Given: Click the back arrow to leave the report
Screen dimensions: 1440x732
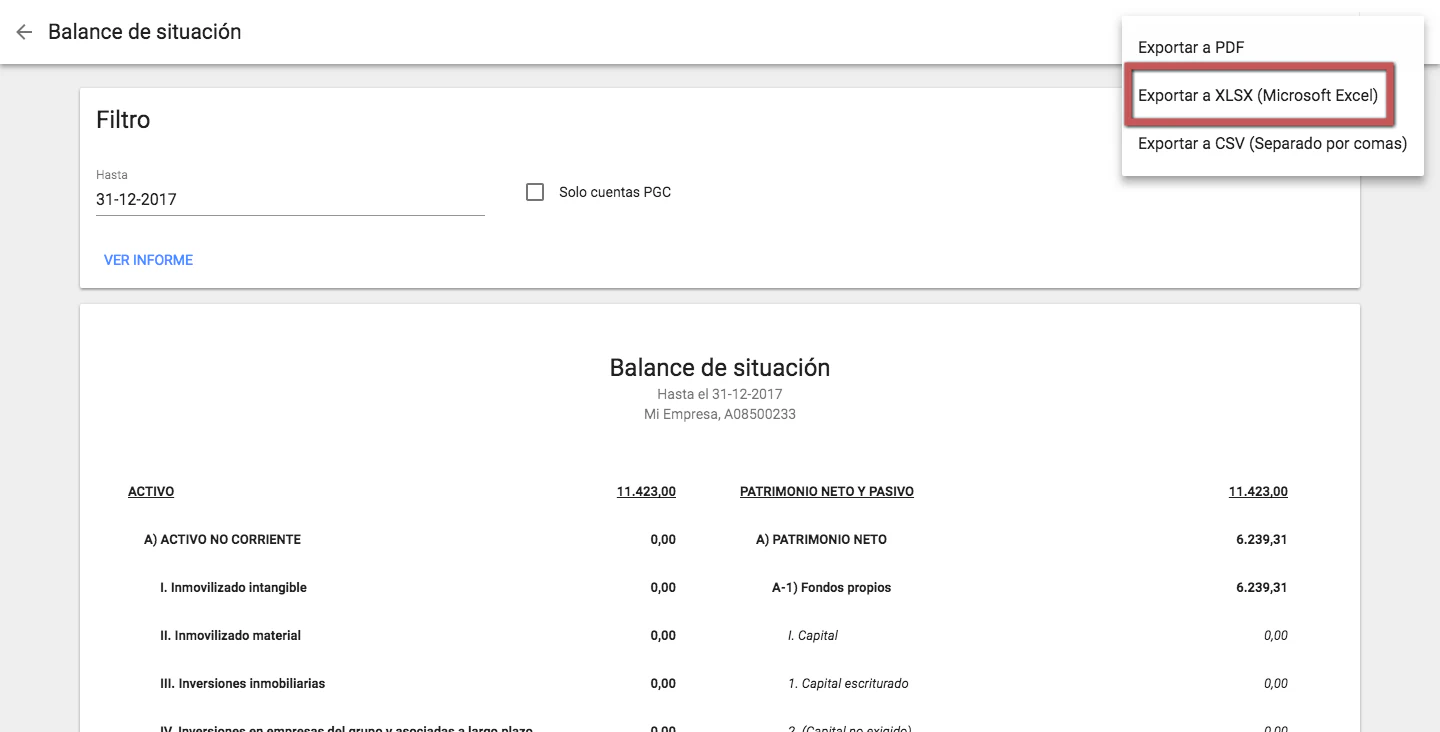Looking at the screenshot, I should 22,32.
